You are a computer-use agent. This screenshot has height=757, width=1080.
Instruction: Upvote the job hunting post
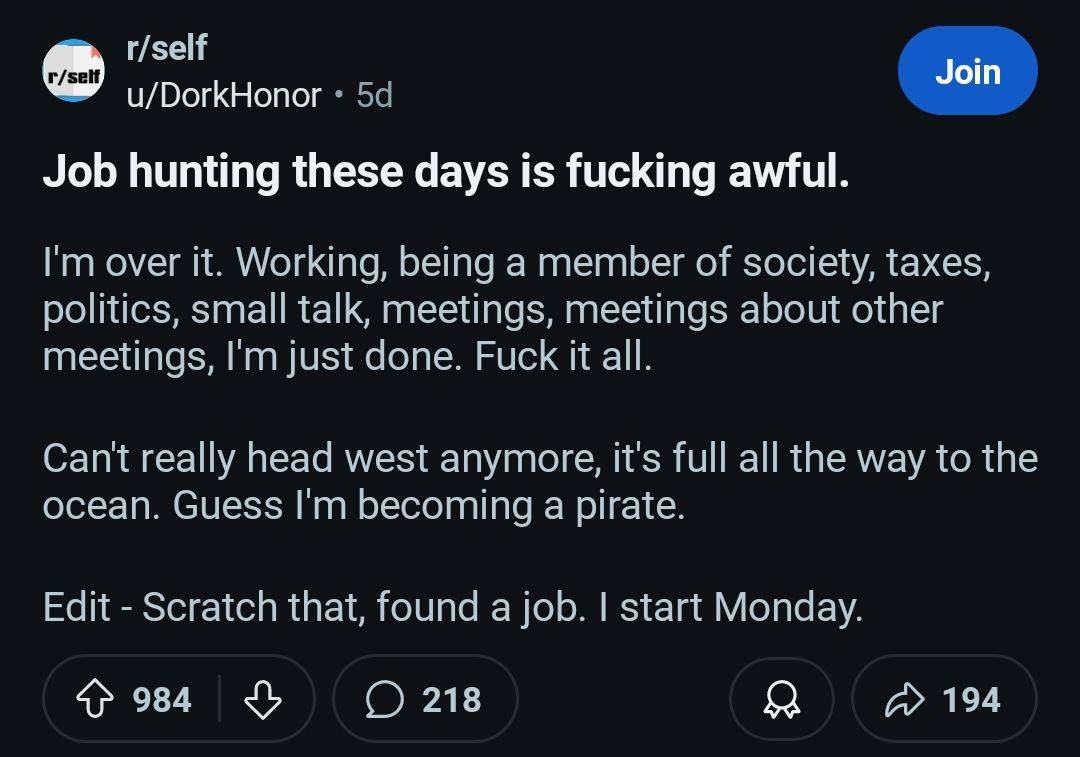pos(94,699)
